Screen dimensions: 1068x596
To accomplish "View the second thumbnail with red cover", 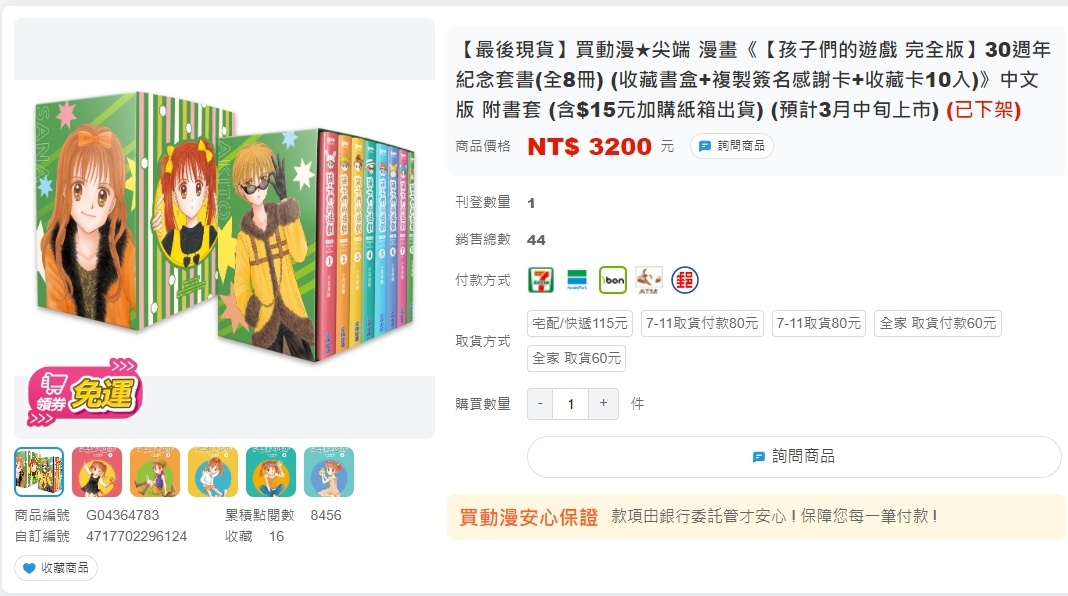I will click(97, 472).
